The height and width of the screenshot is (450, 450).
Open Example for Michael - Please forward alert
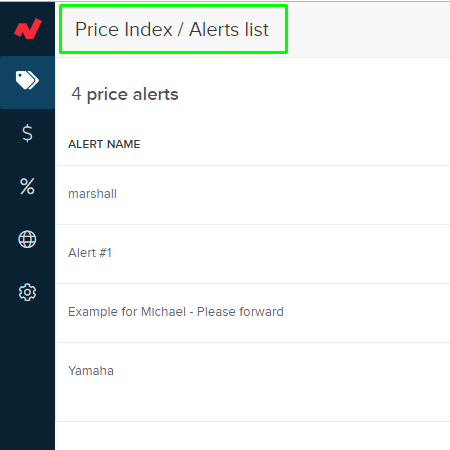pos(176,312)
